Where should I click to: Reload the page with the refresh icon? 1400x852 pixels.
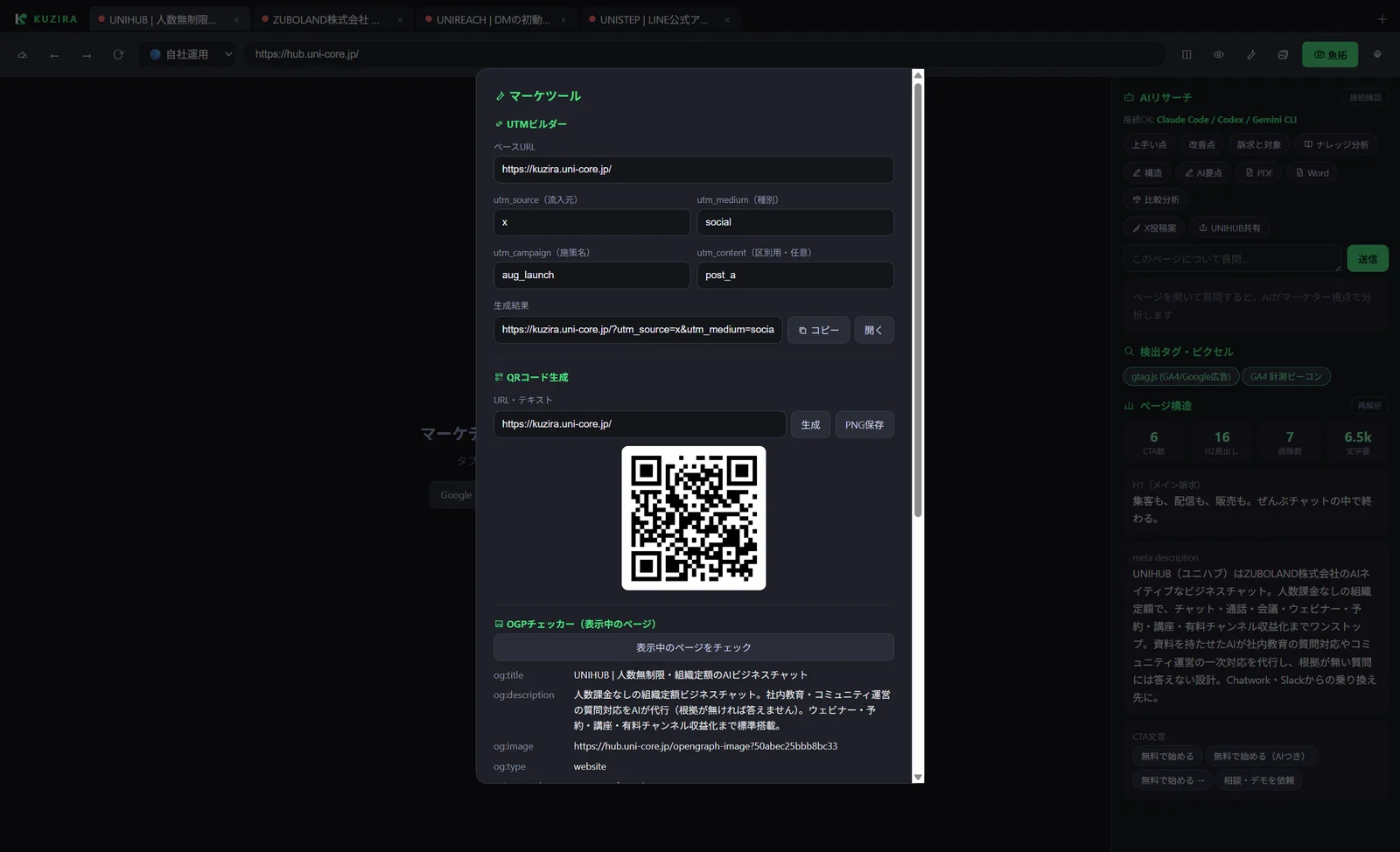118,54
